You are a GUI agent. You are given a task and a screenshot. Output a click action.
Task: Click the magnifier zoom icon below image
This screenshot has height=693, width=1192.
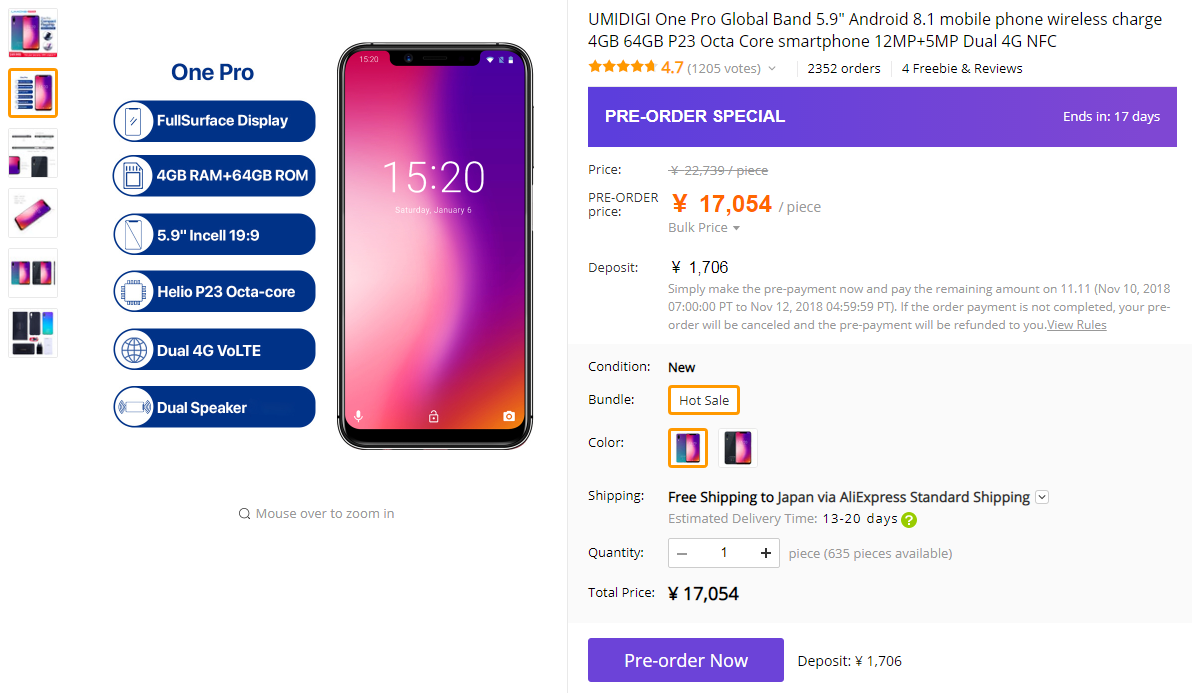click(x=244, y=514)
